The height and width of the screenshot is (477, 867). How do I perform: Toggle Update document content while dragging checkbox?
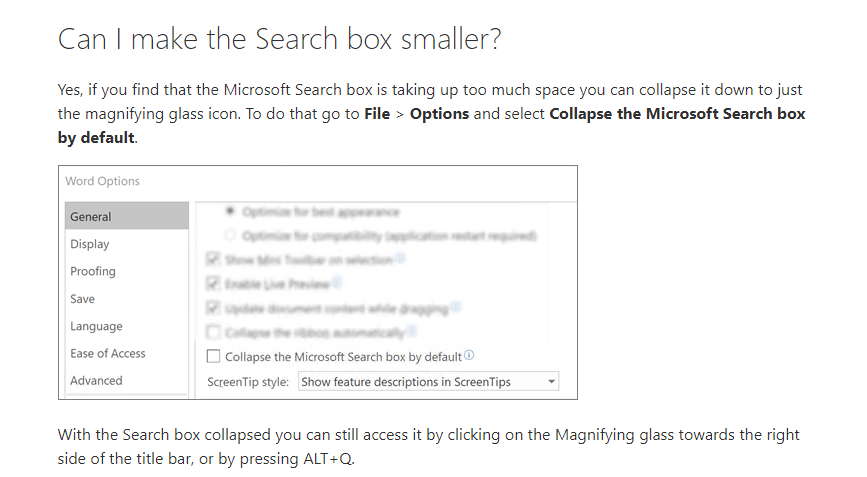coord(213,308)
